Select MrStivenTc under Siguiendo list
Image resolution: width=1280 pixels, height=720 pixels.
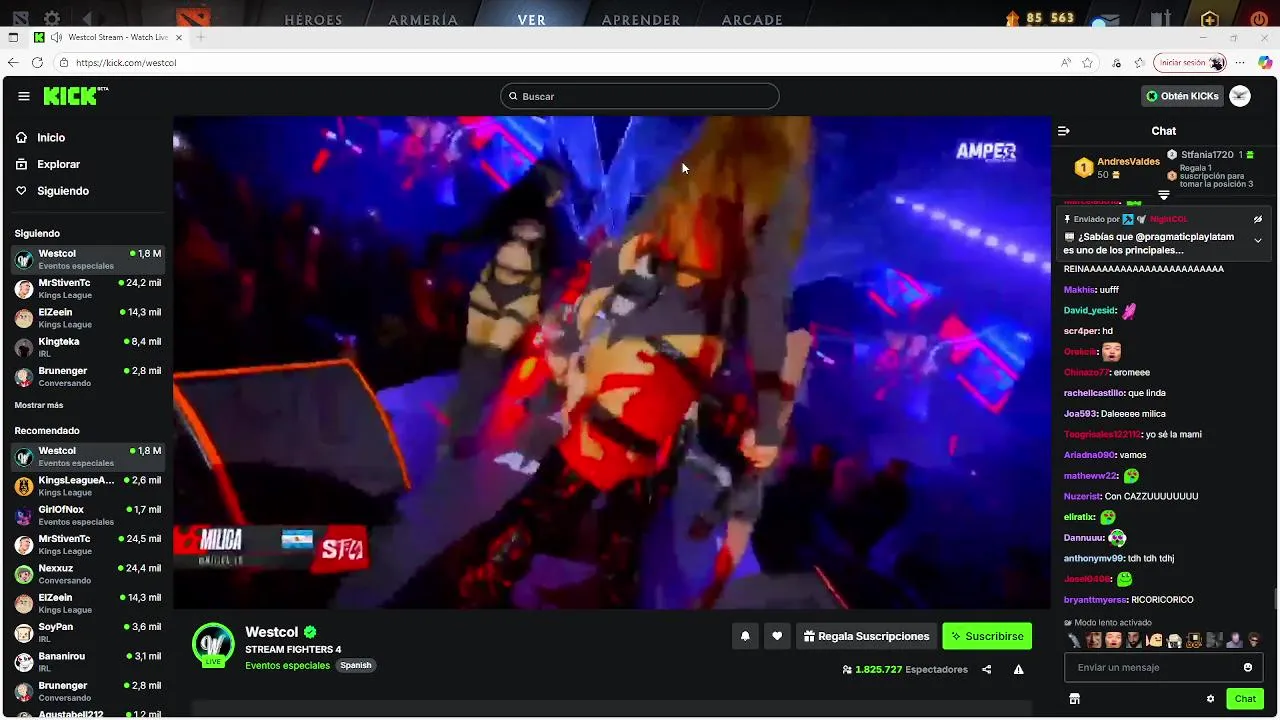click(88, 289)
